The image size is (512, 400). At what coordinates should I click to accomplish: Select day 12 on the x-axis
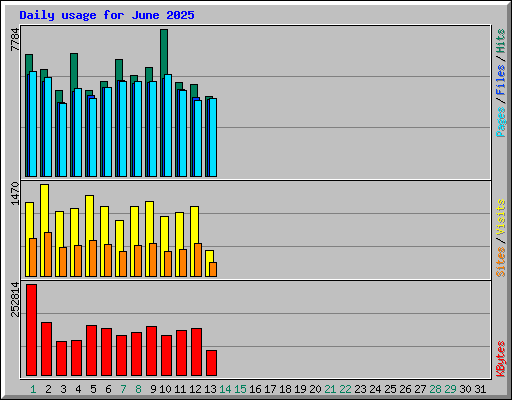(195, 389)
